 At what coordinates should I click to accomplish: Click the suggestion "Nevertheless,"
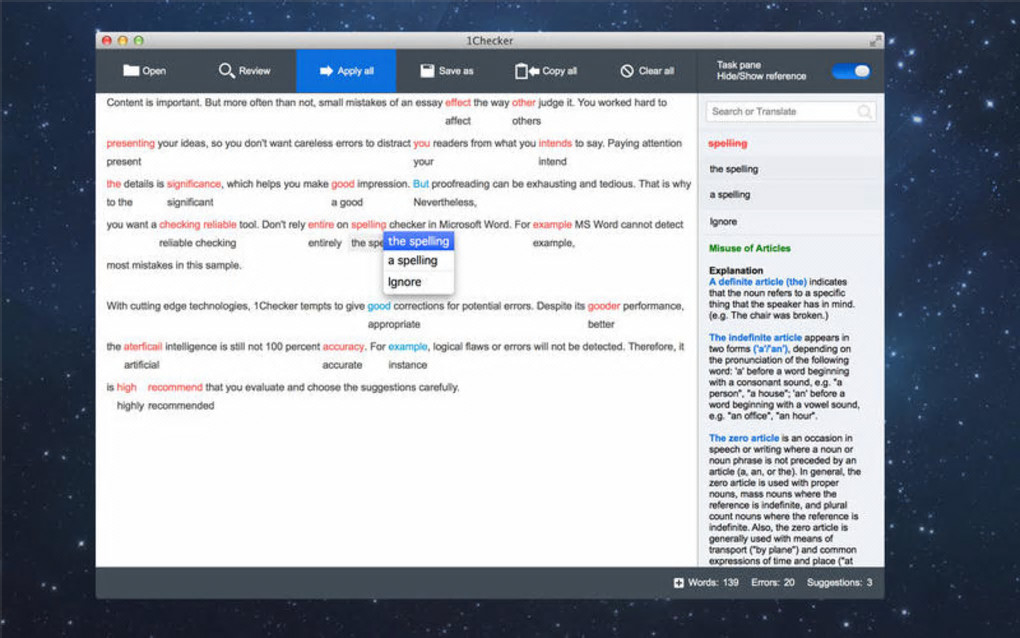pos(445,202)
